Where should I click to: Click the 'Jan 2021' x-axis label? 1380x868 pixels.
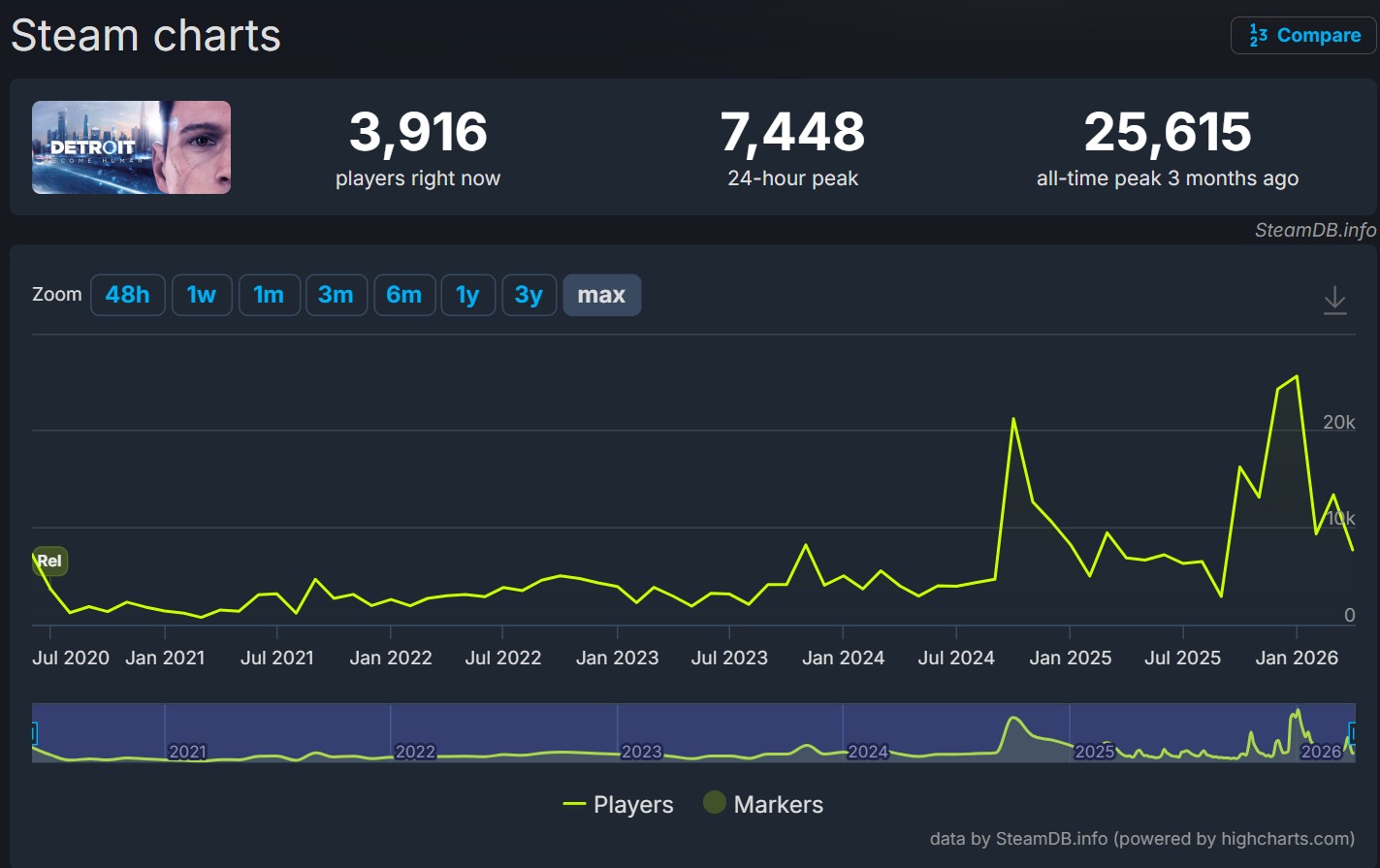pyautogui.click(x=165, y=658)
